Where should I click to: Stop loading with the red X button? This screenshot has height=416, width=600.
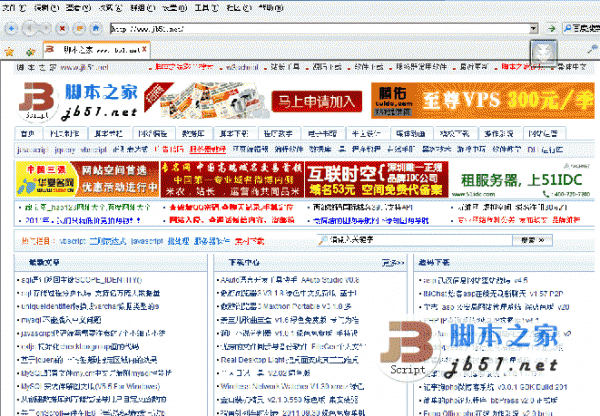[x=62, y=28]
